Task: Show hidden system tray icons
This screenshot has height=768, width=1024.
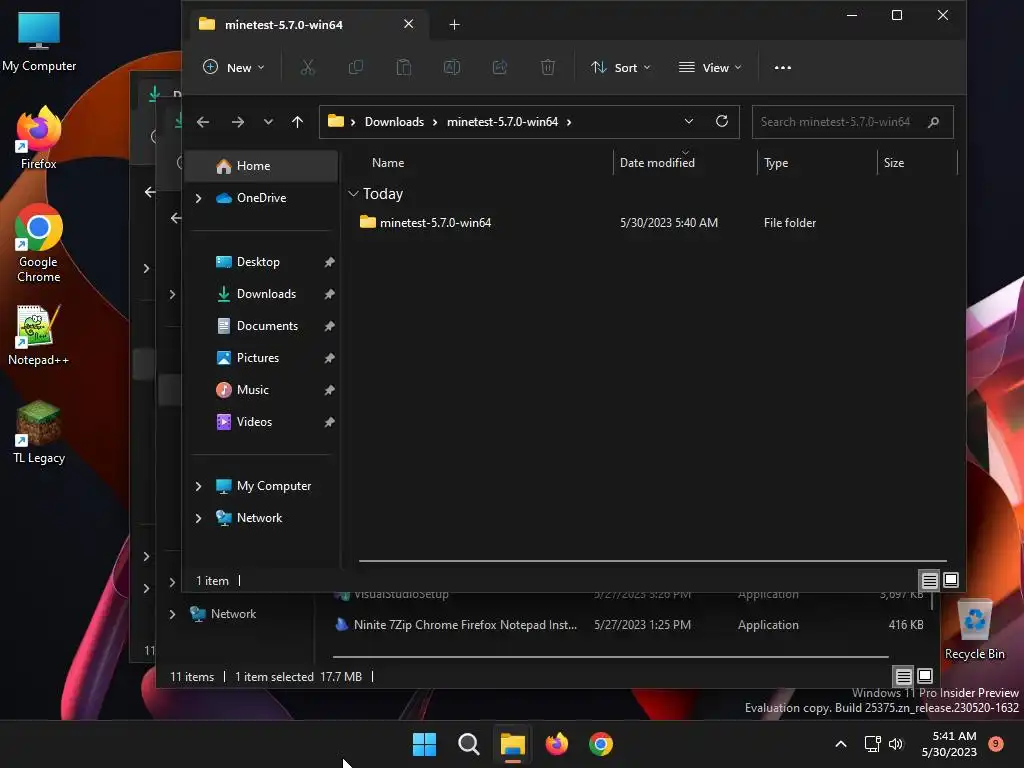Action: click(x=841, y=744)
